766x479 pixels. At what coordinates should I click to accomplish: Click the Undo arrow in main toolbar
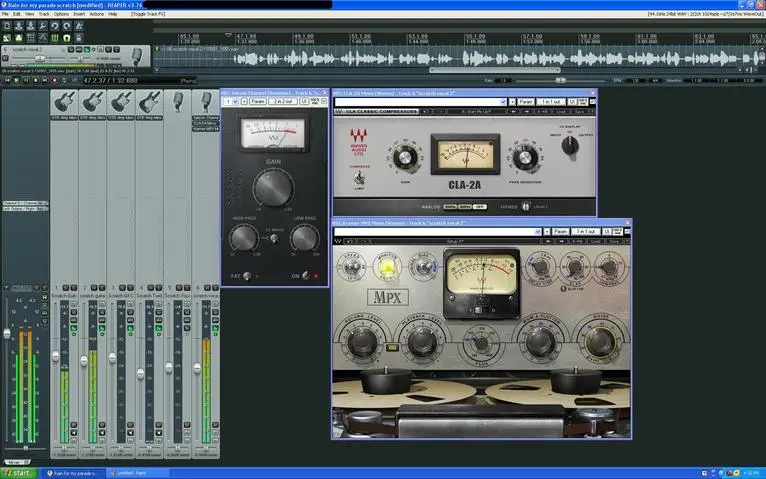55,26
